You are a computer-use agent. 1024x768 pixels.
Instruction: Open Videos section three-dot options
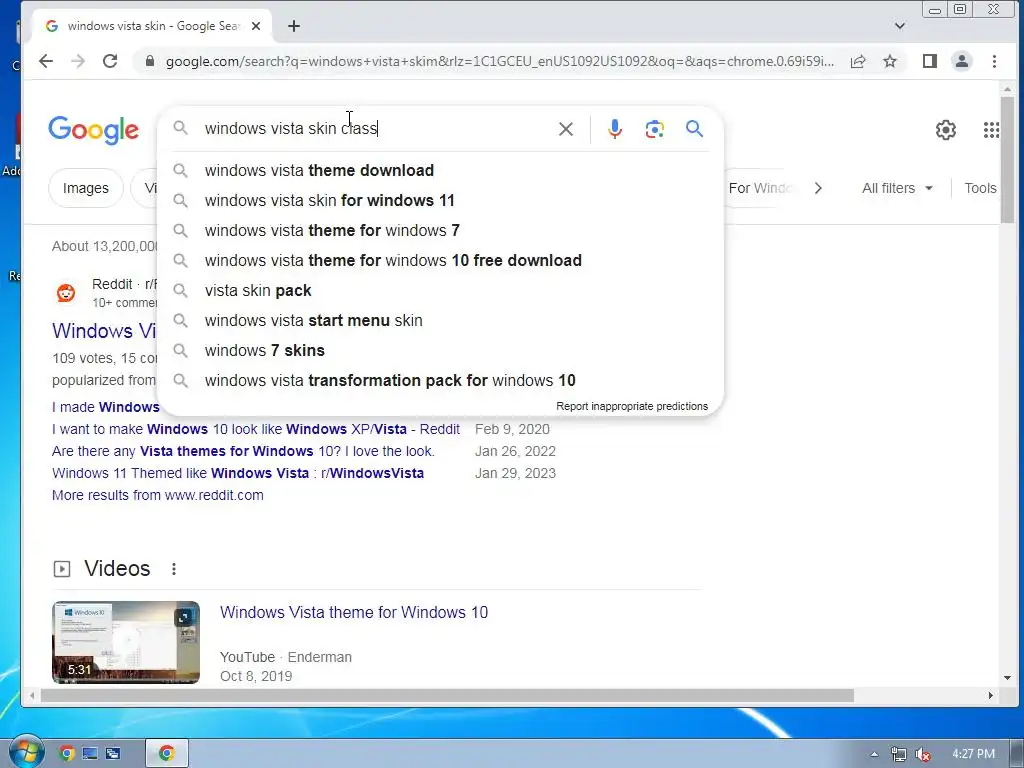point(174,569)
